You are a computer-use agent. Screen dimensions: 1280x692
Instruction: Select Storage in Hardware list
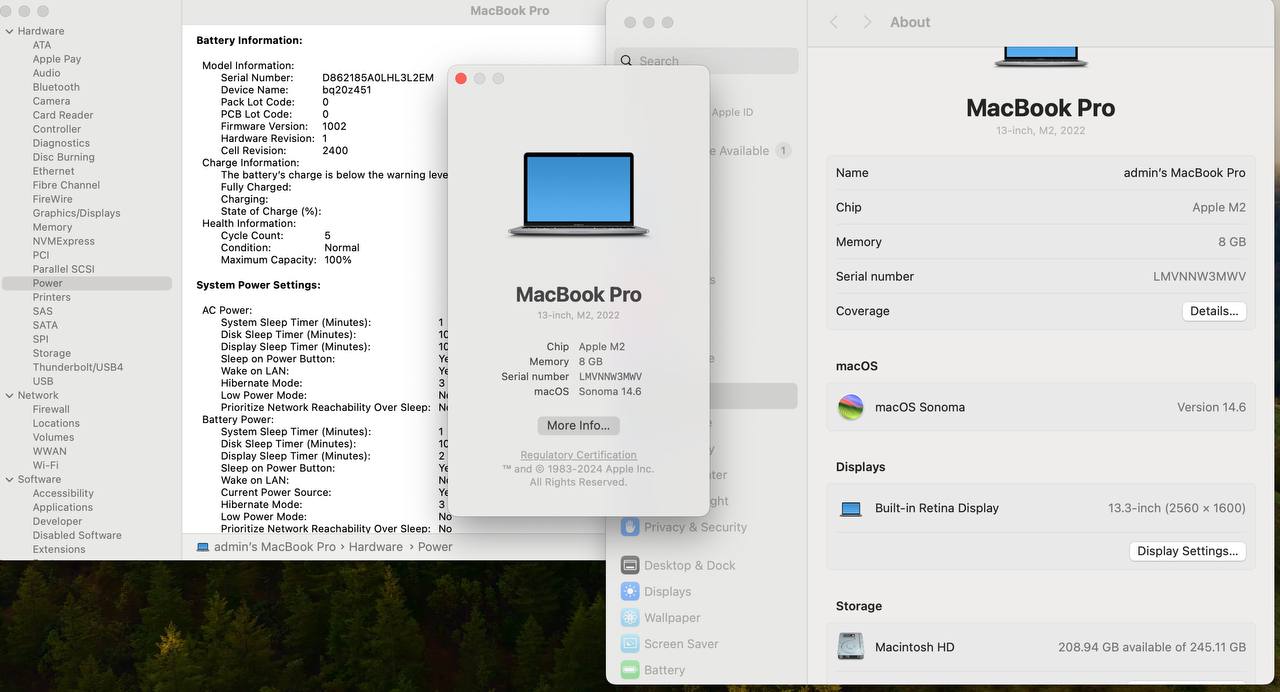click(x=52, y=353)
